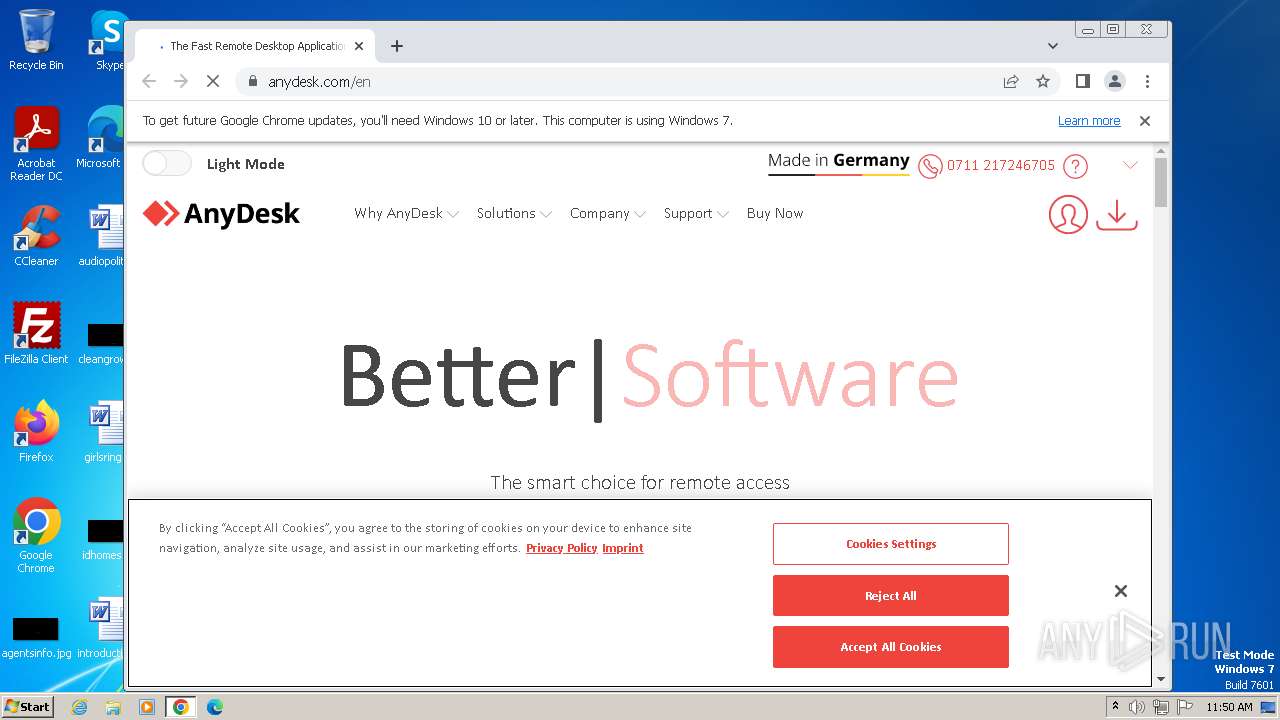Dismiss the Chrome update notification bar
The width and height of the screenshot is (1280, 720).
[1145, 121]
